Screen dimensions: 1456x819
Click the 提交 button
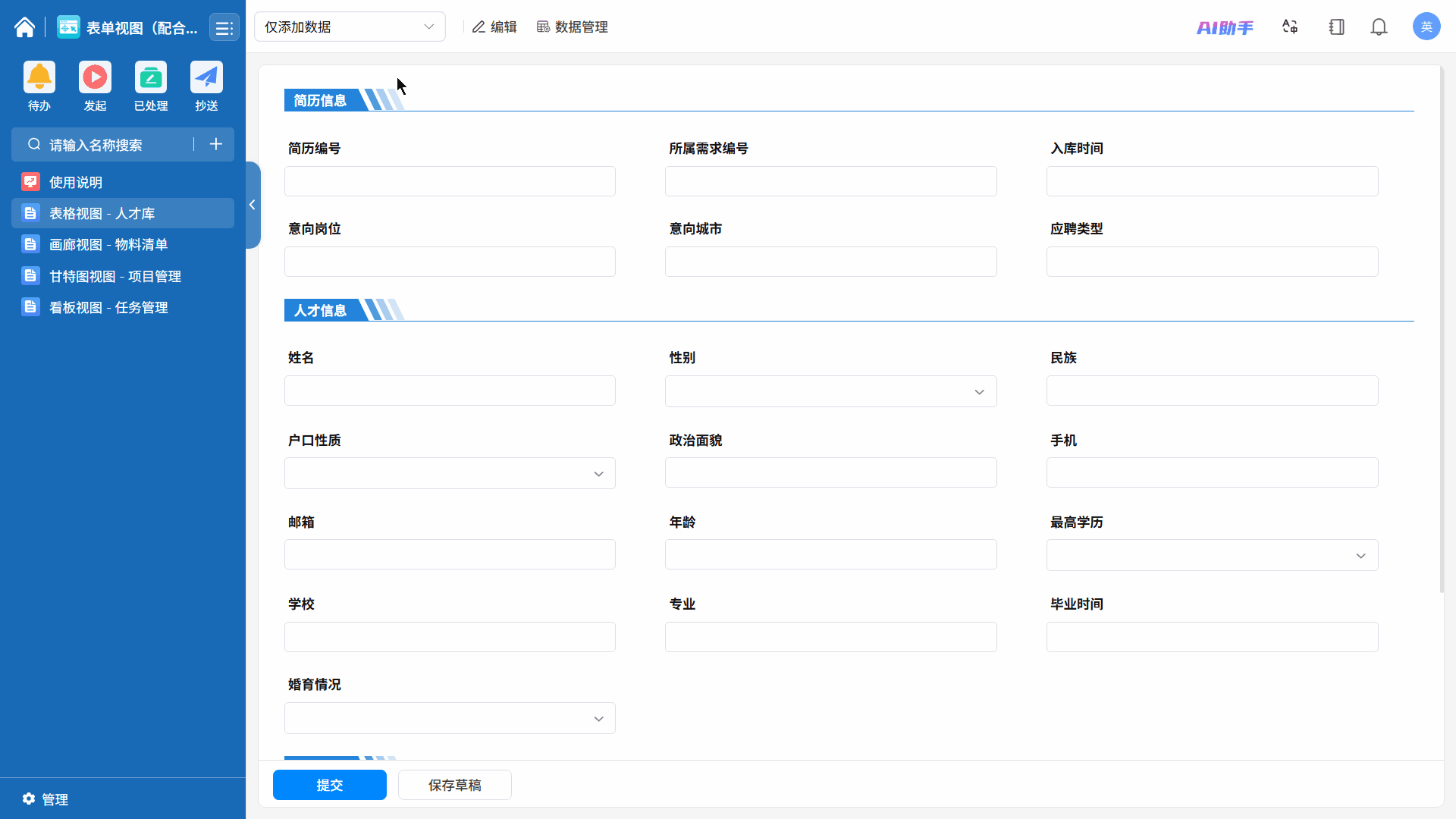click(x=329, y=785)
